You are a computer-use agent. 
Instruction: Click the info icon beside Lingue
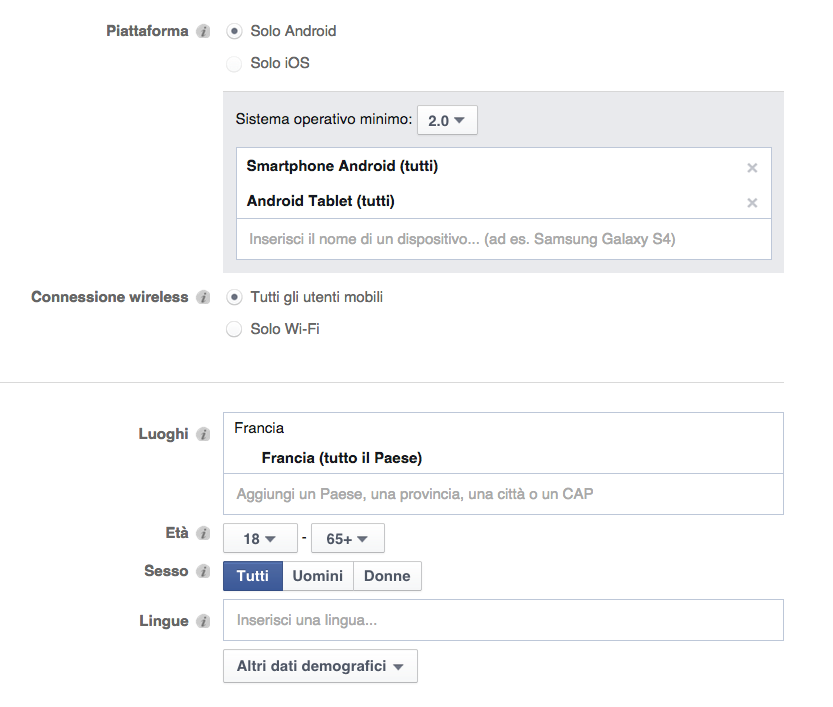click(204, 622)
